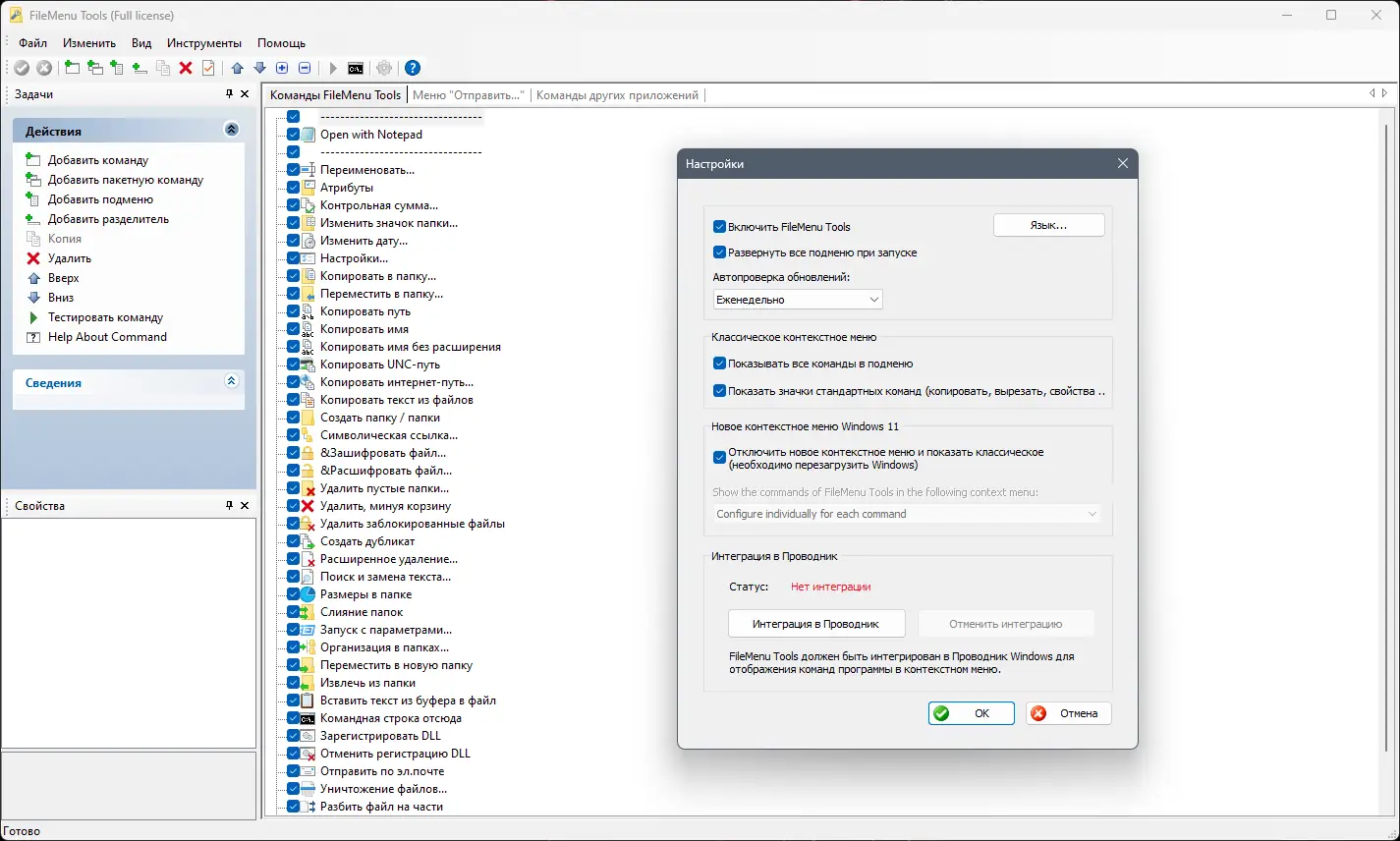The image size is (1400, 841).
Task: Select the Уничтожение файлов... command row
Action: 383,789
